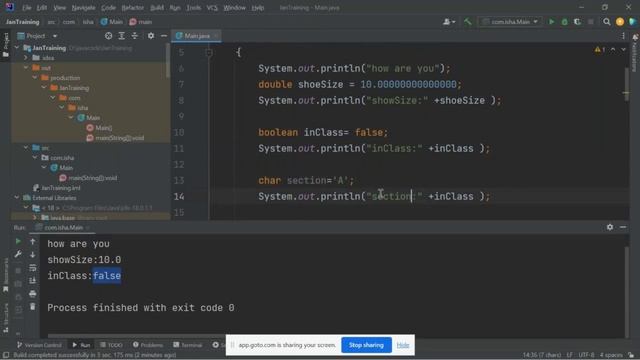Click the Stop square in the top toolbar
The width and height of the screenshot is (640, 360).
[591, 22]
